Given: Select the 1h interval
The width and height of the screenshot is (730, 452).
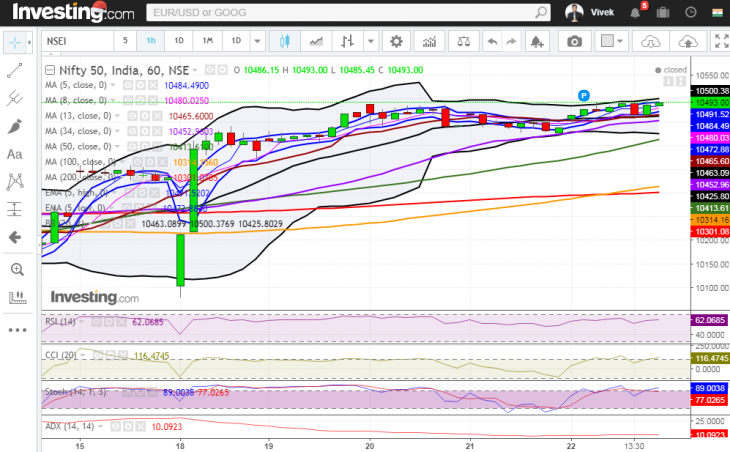Looking at the screenshot, I should coord(151,41).
